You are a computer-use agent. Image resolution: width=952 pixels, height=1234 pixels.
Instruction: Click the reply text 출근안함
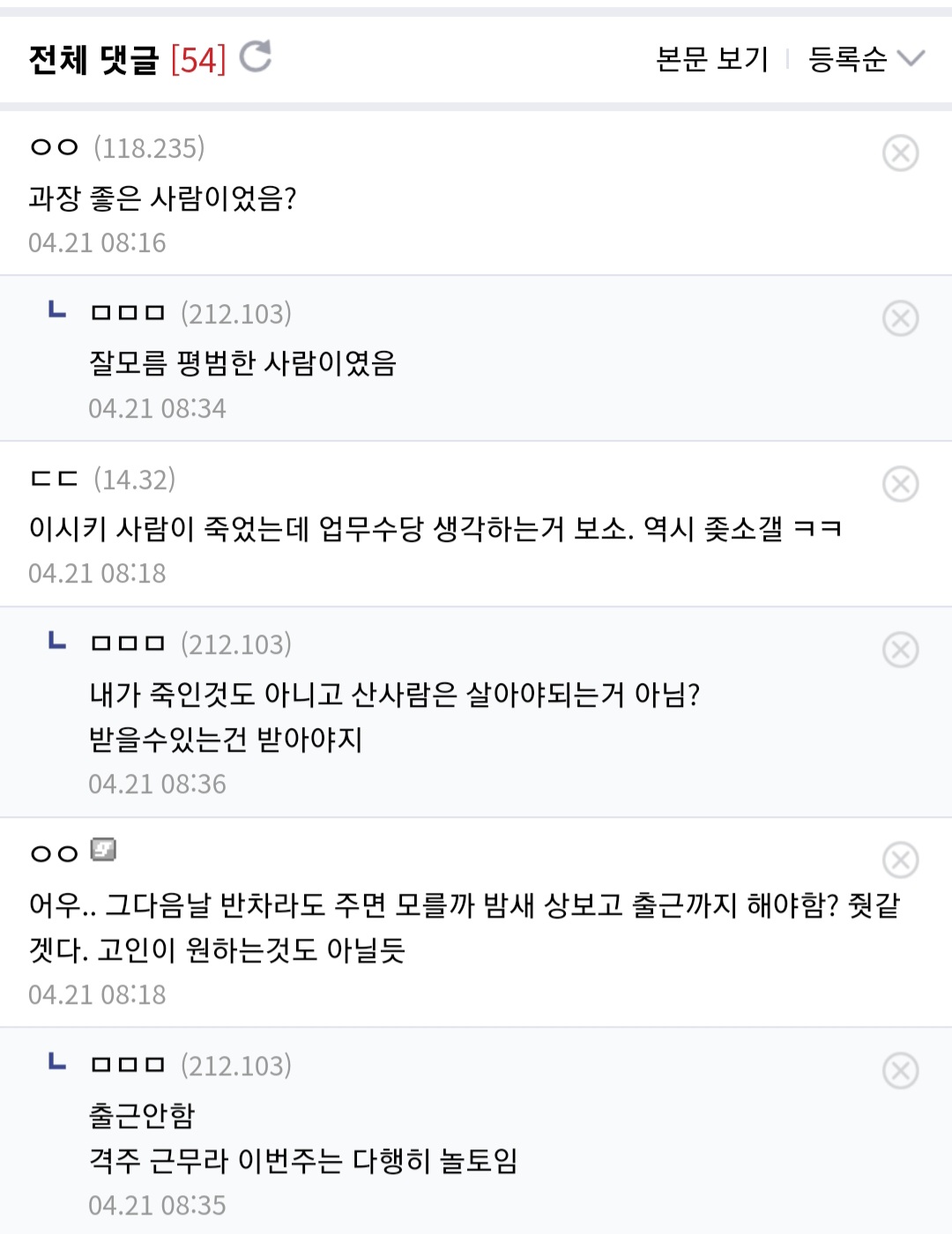click(142, 1115)
